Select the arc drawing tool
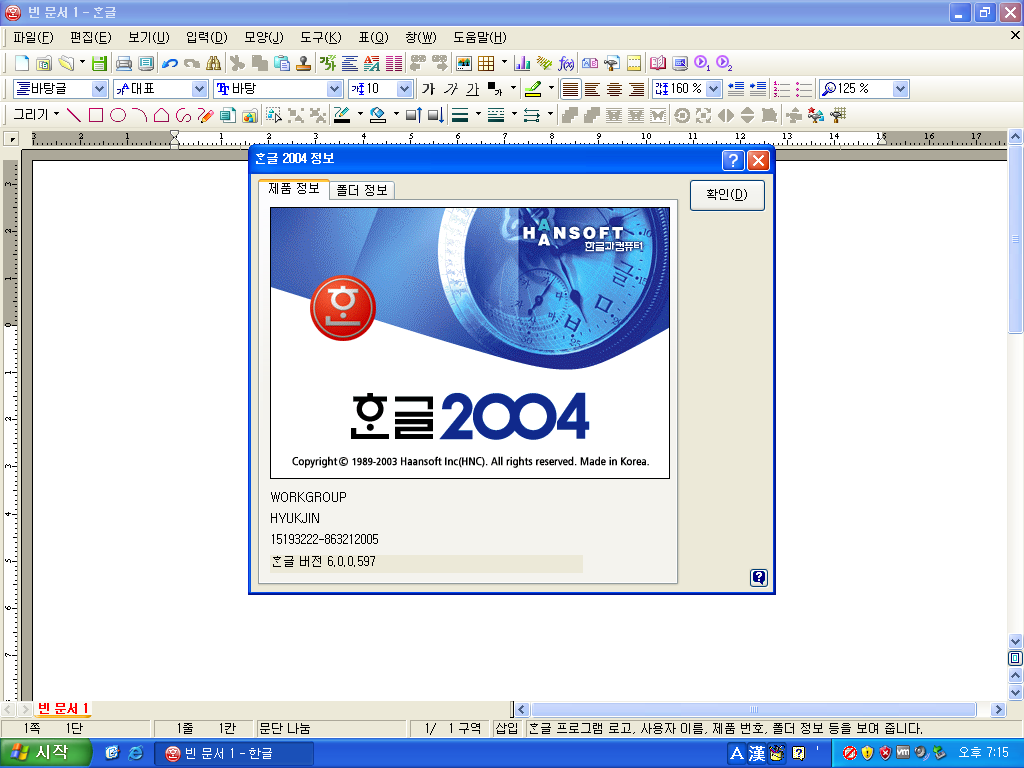This screenshot has height=768, width=1024. [x=139, y=116]
